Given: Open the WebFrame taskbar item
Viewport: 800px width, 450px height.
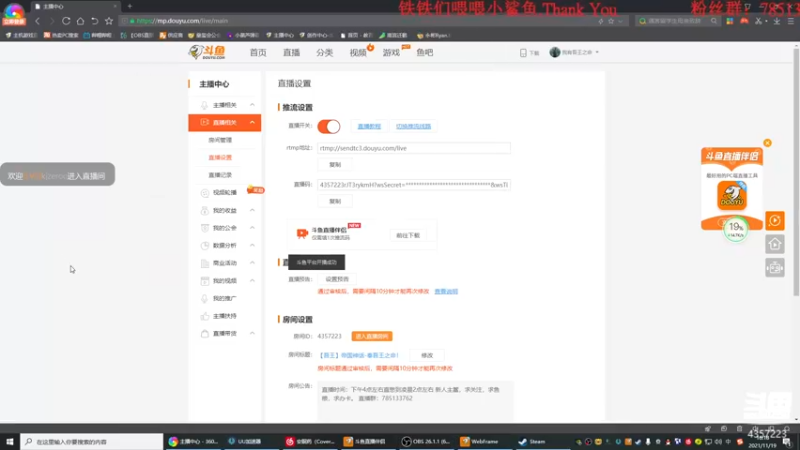Looking at the screenshot, I should [x=479, y=441].
